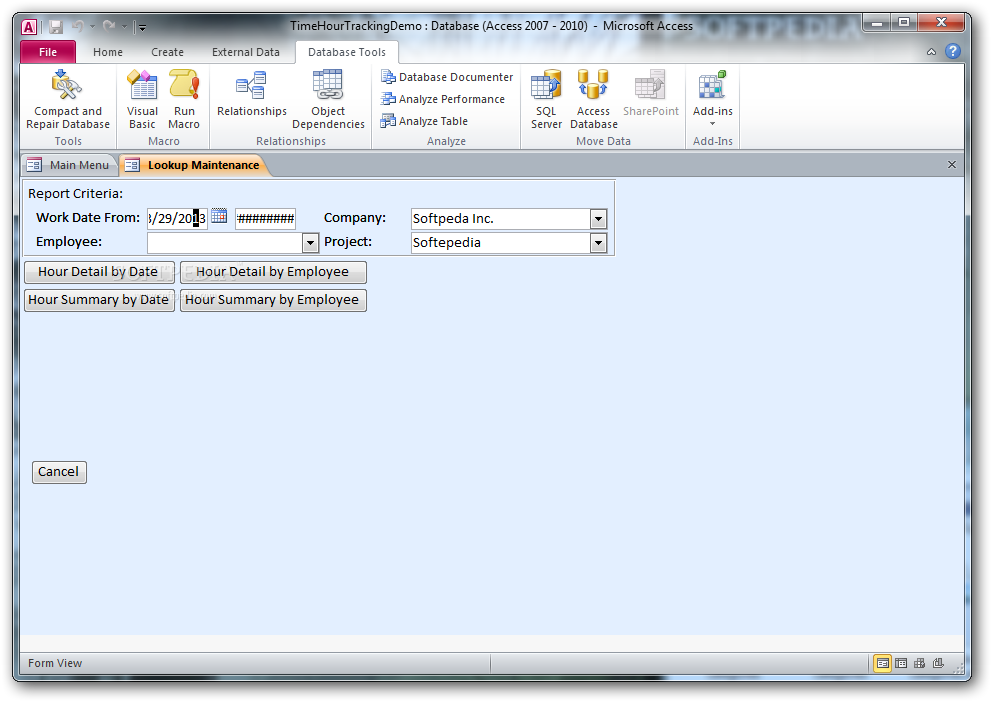Expand the Project dropdown arrow
Image resolution: width=992 pixels, height=702 pixels.
pyautogui.click(x=598, y=243)
